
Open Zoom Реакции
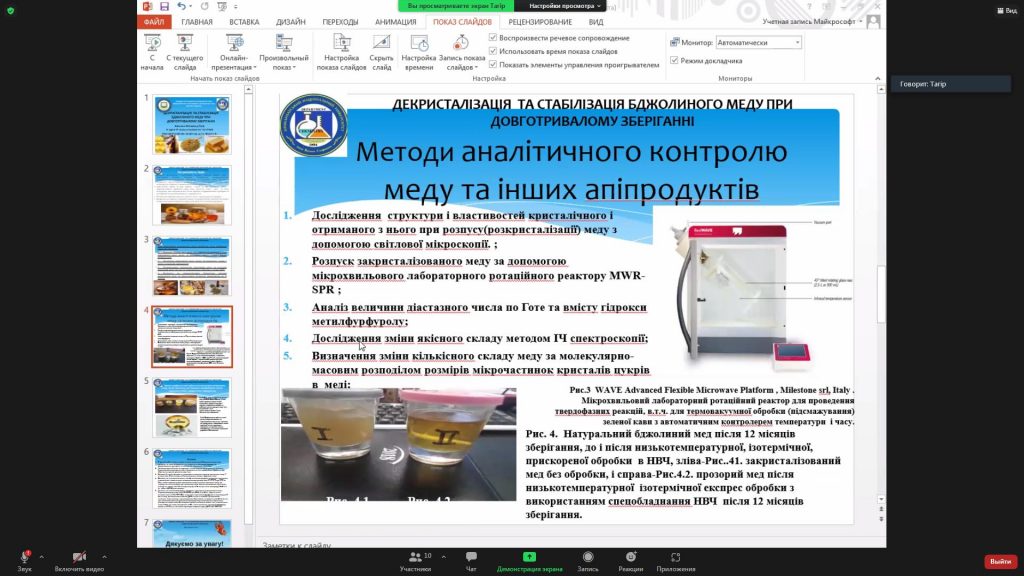(x=630, y=560)
